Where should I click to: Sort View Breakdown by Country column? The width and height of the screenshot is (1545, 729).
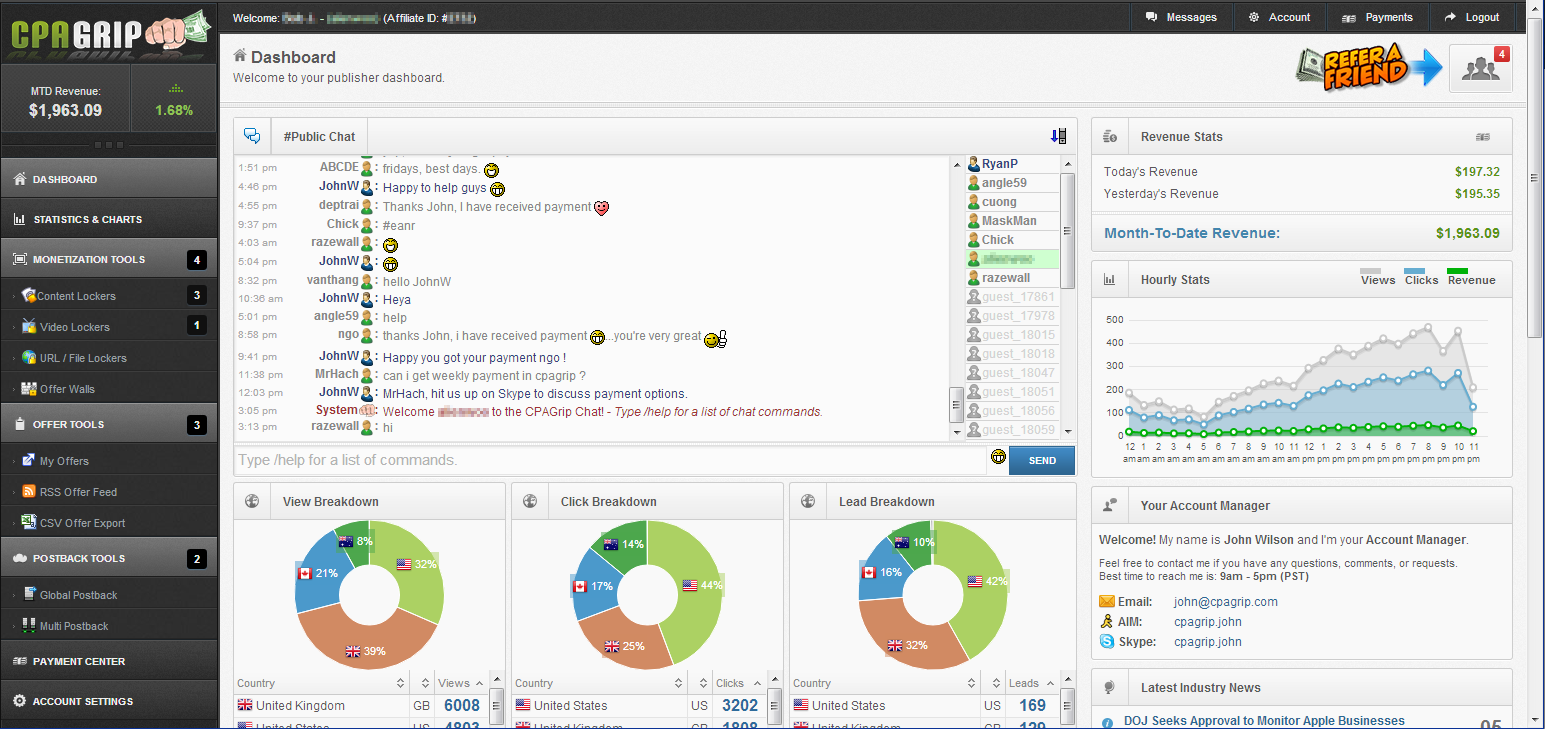tap(321, 683)
